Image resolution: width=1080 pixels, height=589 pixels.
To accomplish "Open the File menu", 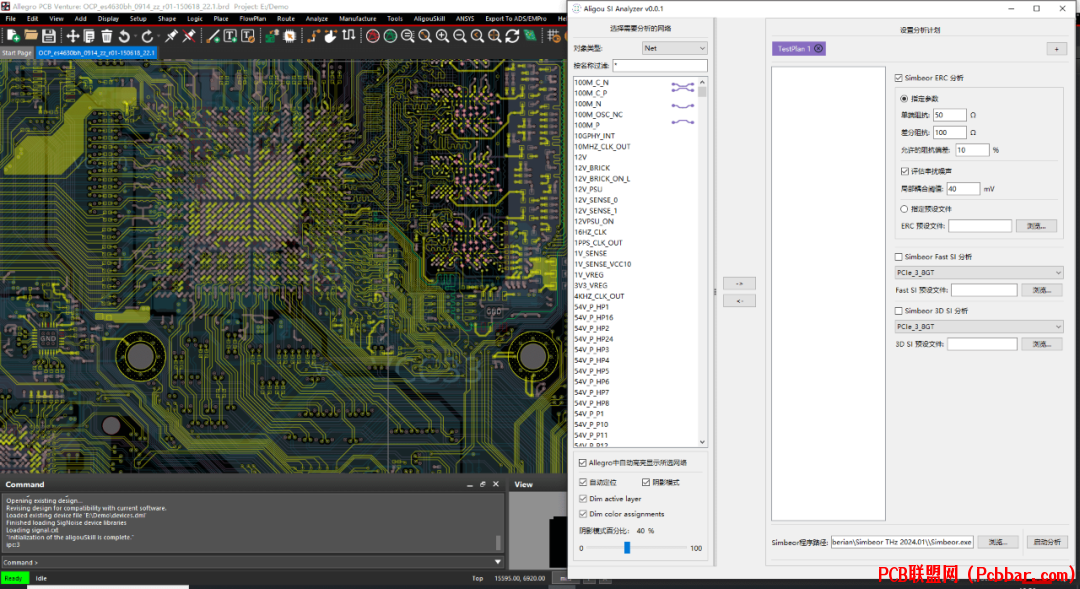I will pyautogui.click(x=11, y=19).
